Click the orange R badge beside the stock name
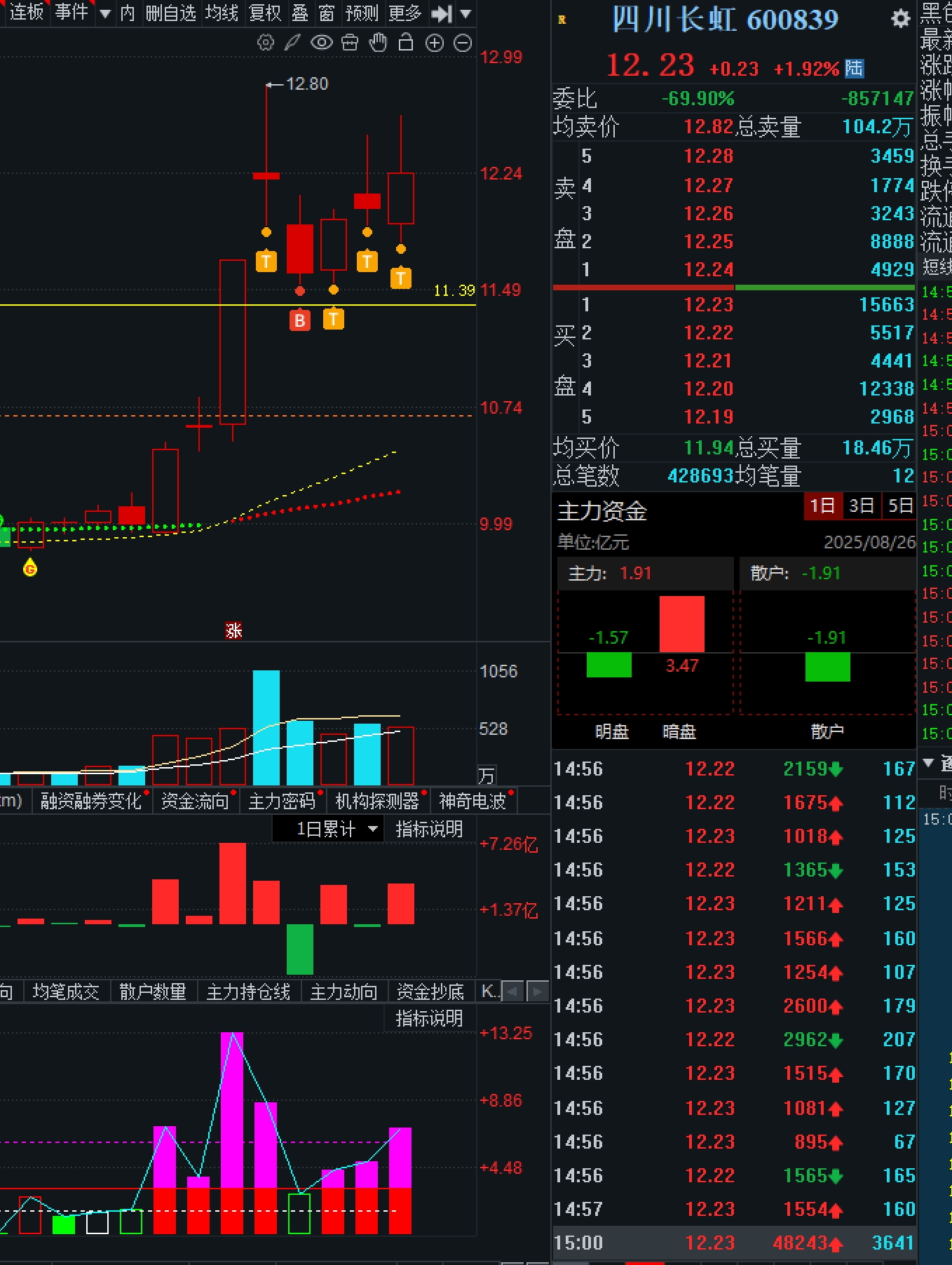952x1265 pixels. coord(562,20)
